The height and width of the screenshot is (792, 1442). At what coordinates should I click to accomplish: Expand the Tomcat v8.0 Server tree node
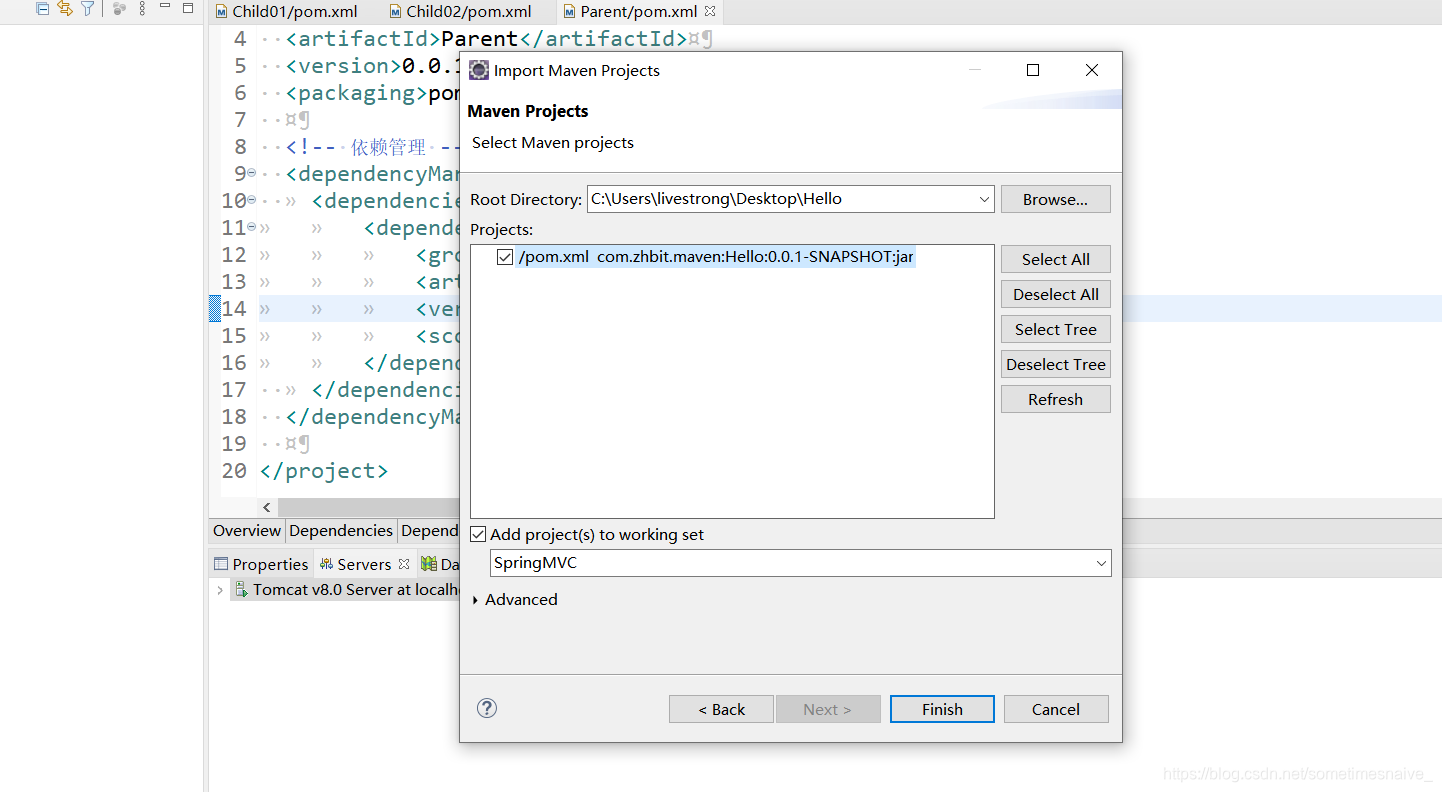(220, 590)
